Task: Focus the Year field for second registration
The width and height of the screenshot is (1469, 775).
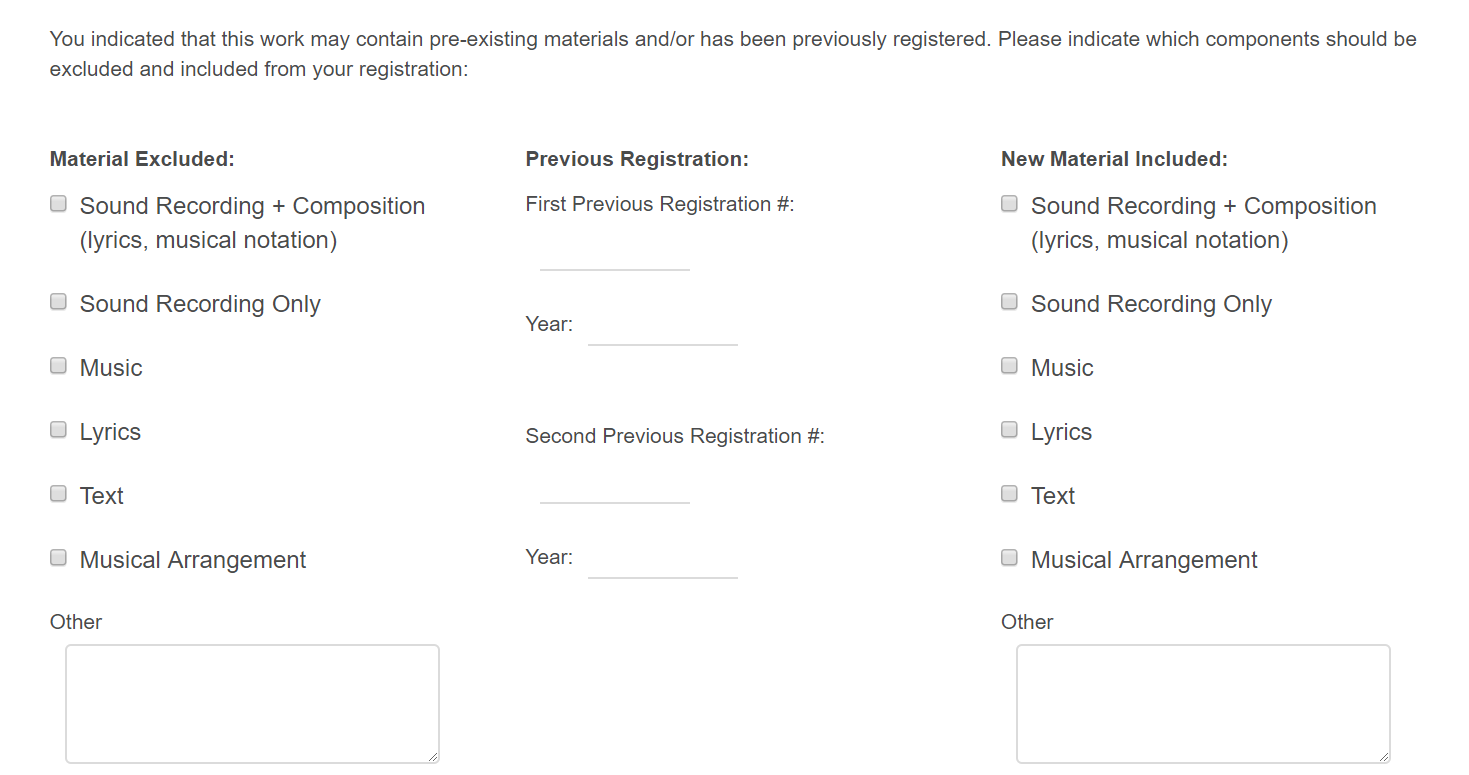Action: [x=662, y=561]
